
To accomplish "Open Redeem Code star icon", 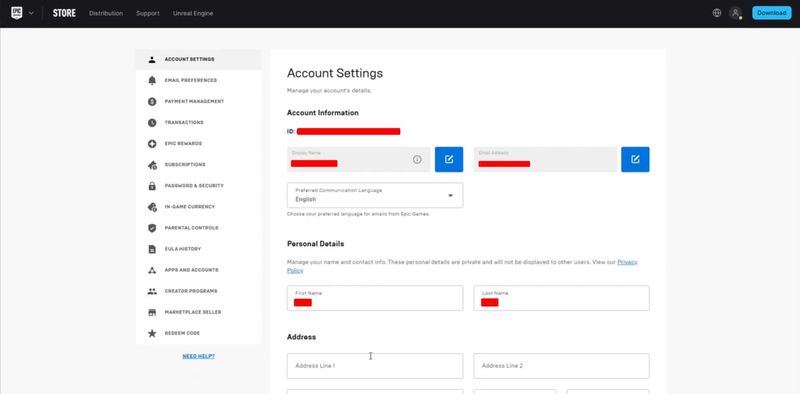I will click(x=152, y=333).
